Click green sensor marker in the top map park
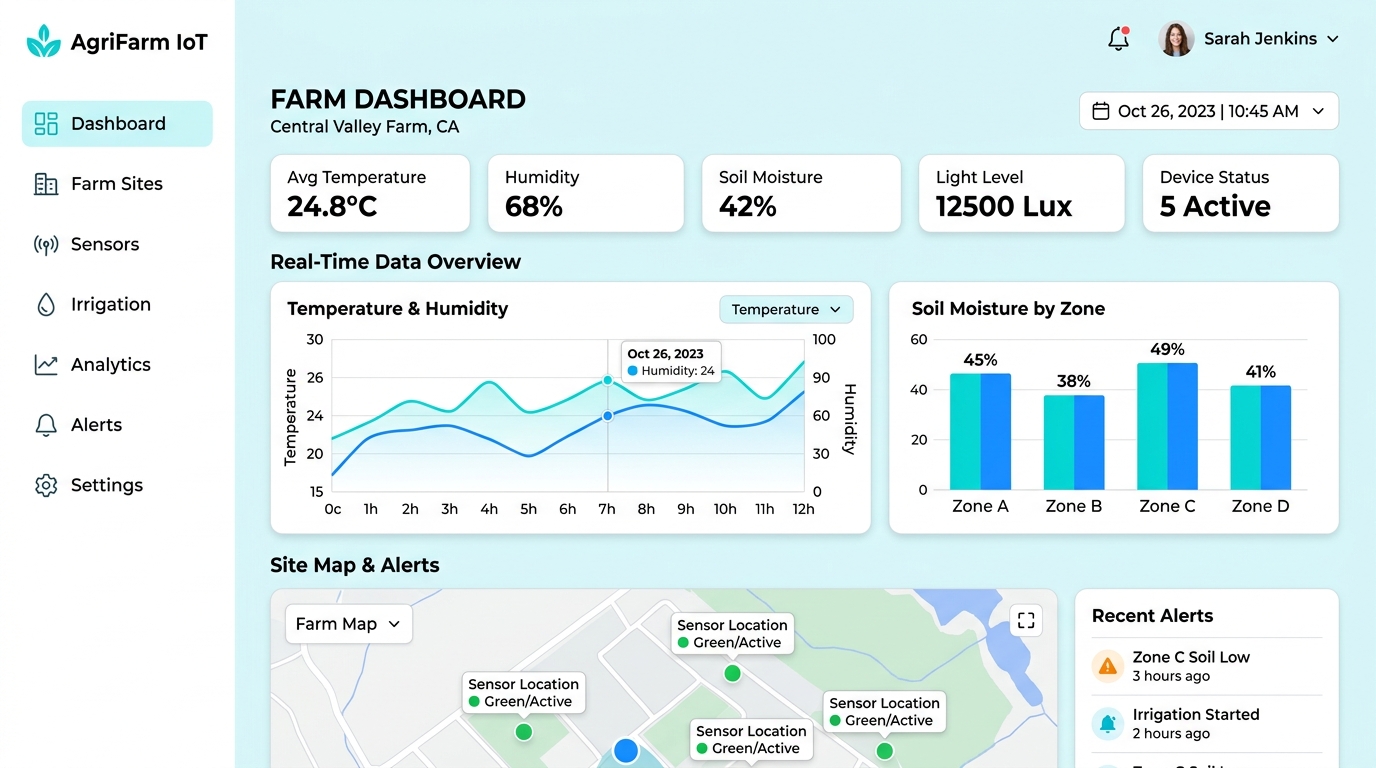Image resolution: width=1376 pixels, height=768 pixels. (732, 673)
